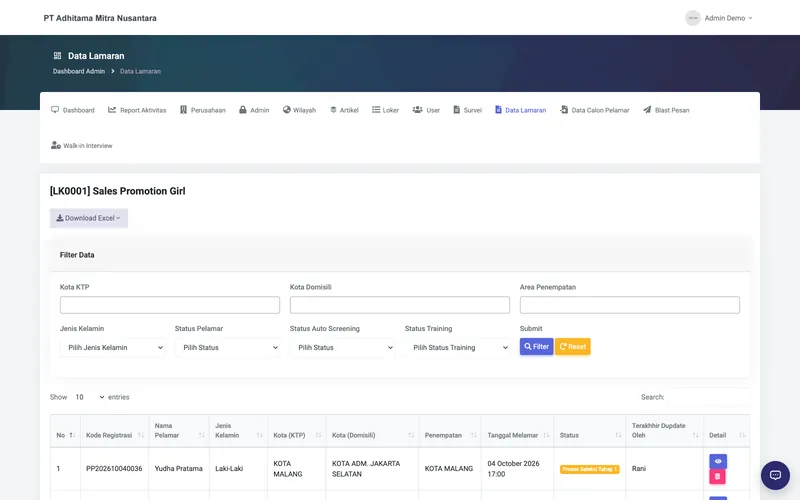
Task: Click the Data Calon Pelamar import icon
Action: click(564, 110)
